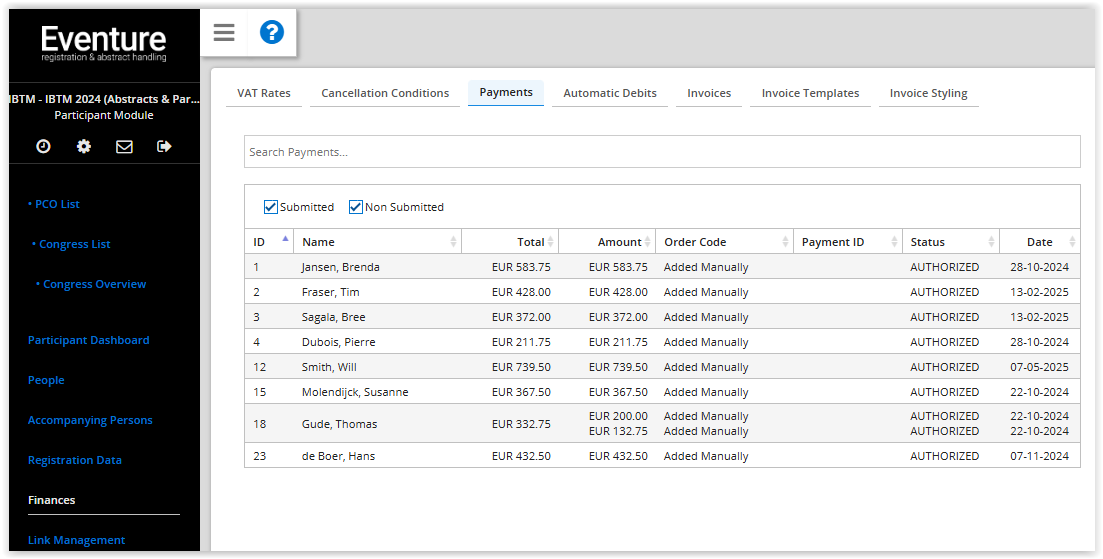Open the Invoices tab
Screen dimensions: 1103x559
(709, 93)
